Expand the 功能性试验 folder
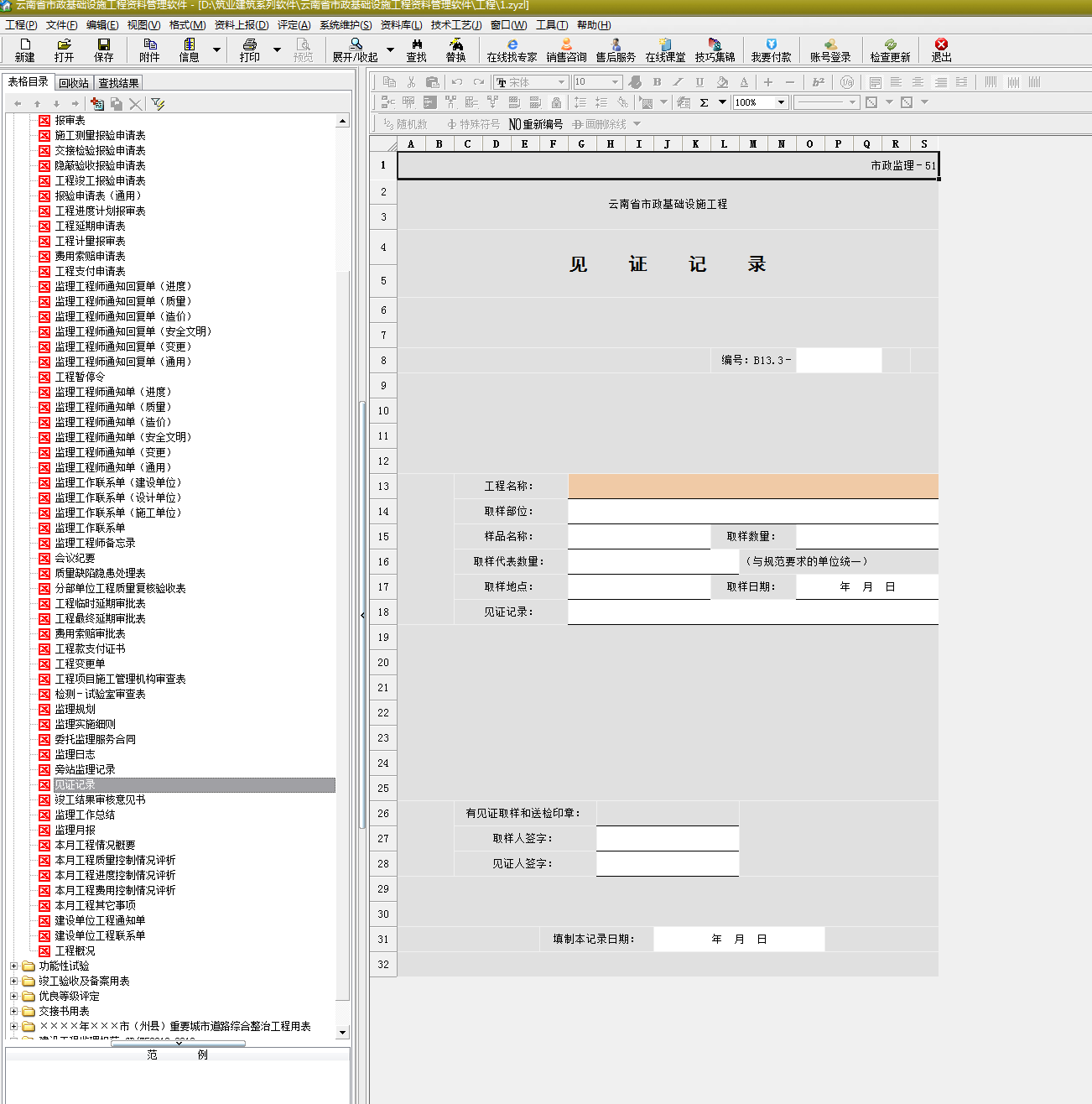The width and height of the screenshot is (1092, 1104). click(x=13, y=966)
